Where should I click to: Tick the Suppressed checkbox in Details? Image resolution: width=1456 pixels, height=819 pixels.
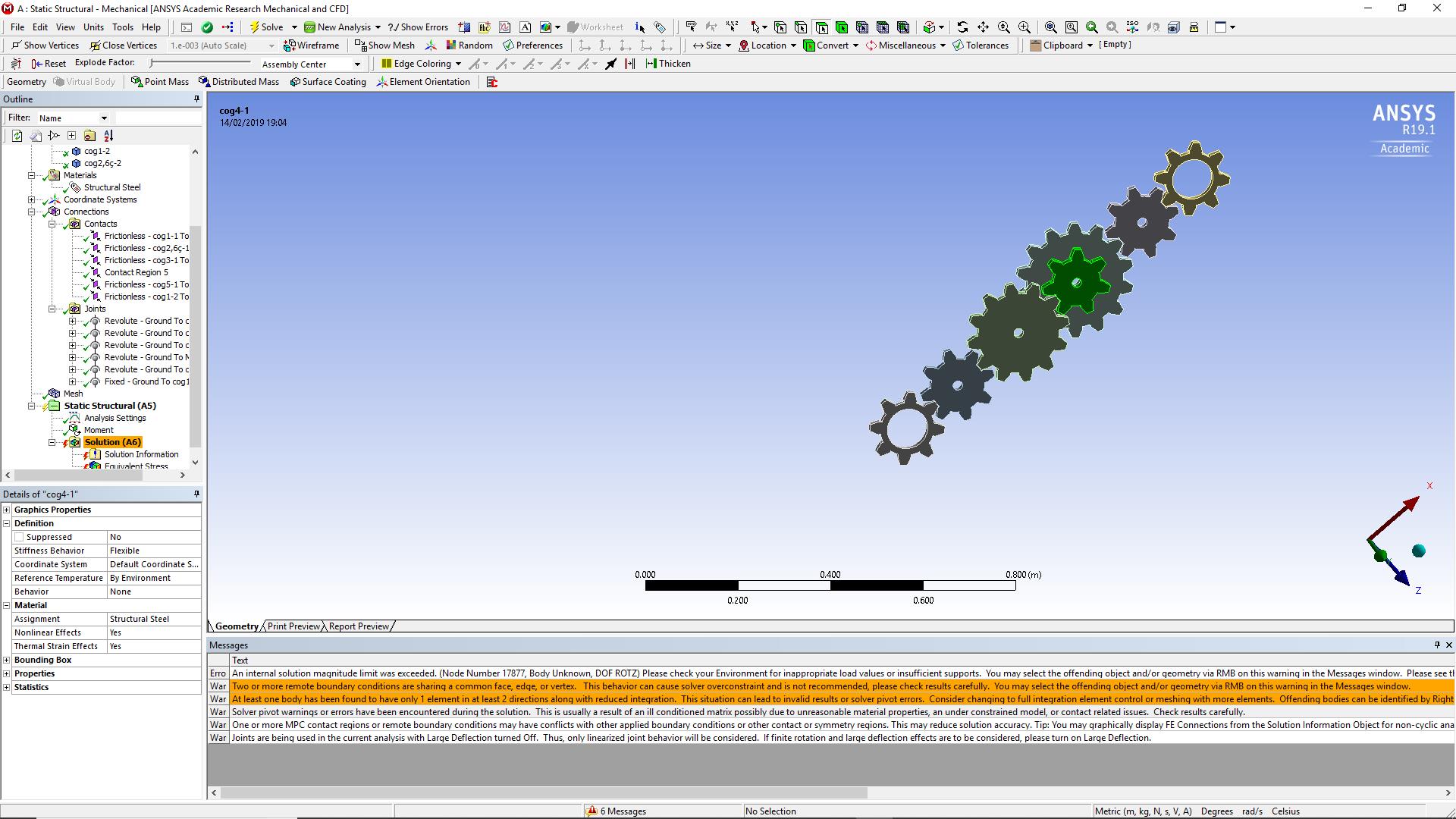click(20, 537)
